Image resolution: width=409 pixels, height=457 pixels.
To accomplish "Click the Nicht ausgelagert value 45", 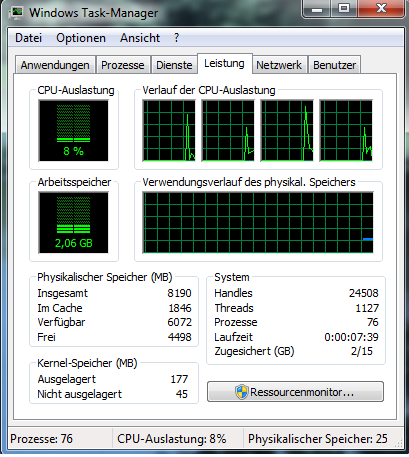I will [182, 394].
